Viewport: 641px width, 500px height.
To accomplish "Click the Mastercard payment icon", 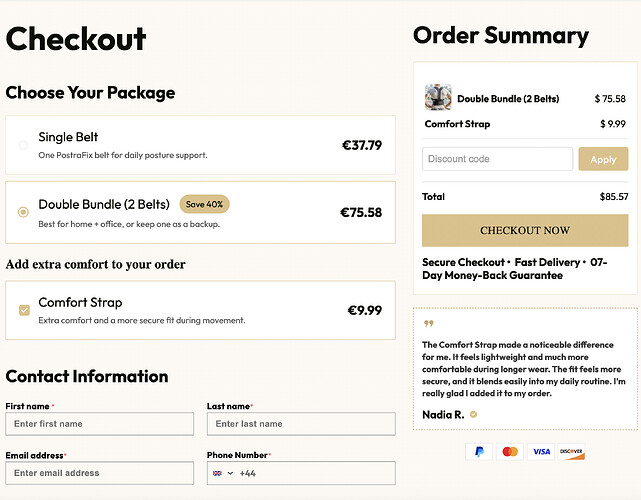I will click(510, 452).
